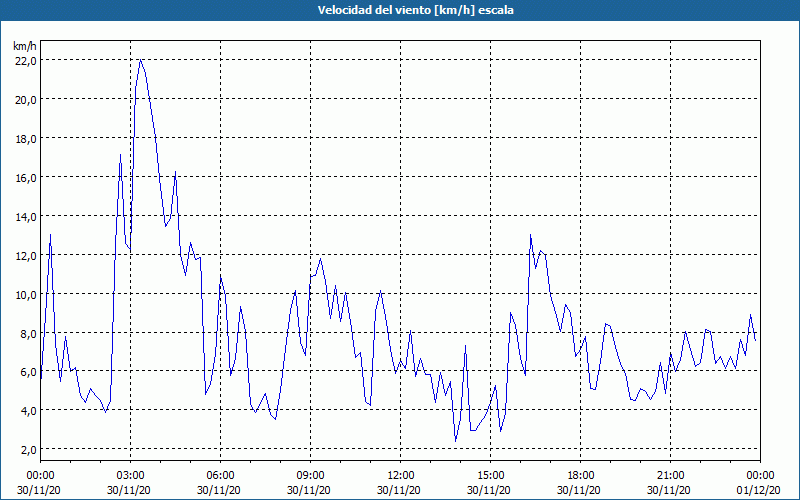Screen dimensions: 800x500
Task: Pick the '18:00' time label
Action: point(581,476)
